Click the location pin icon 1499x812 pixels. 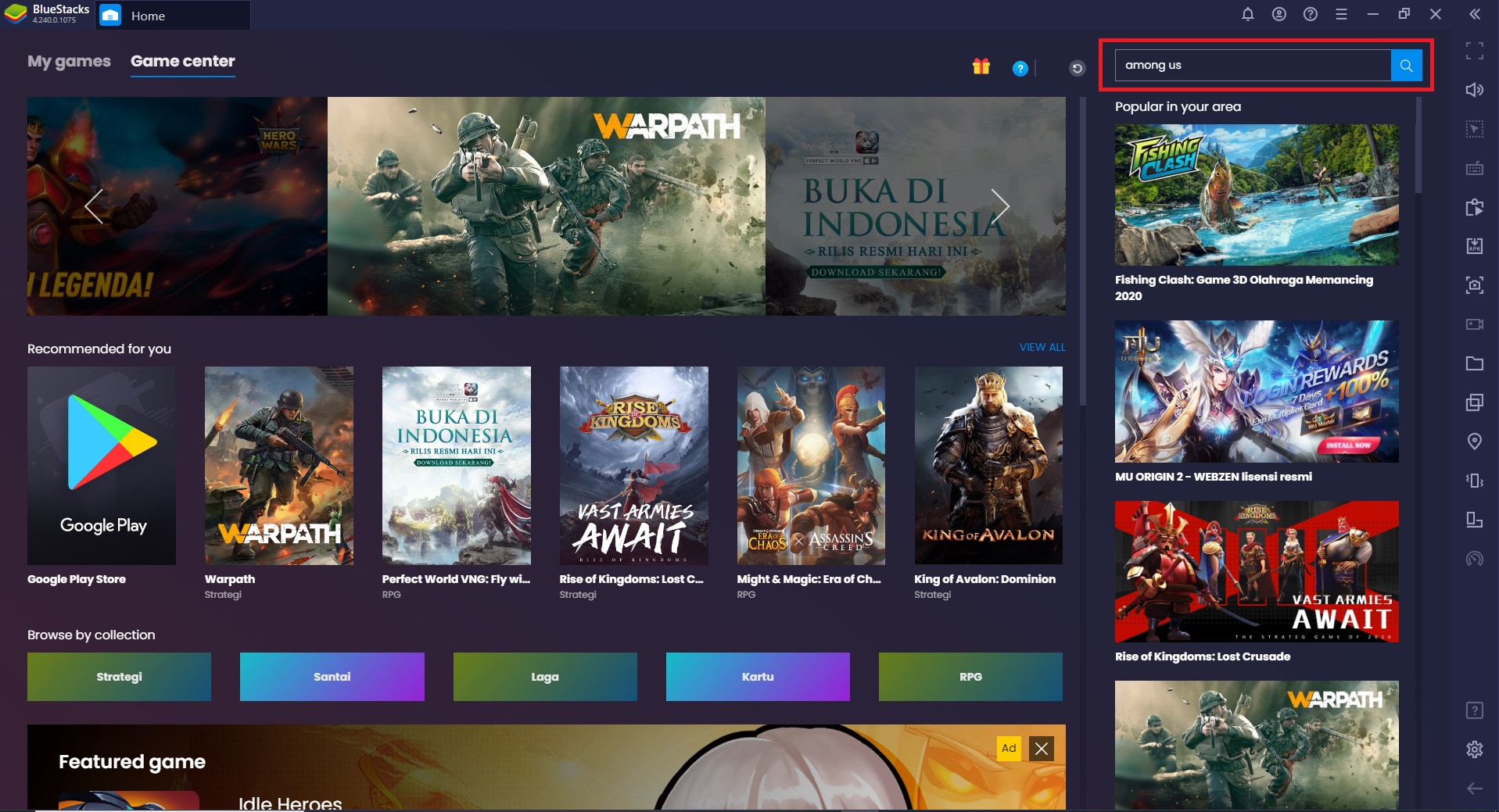pyautogui.click(x=1475, y=442)
